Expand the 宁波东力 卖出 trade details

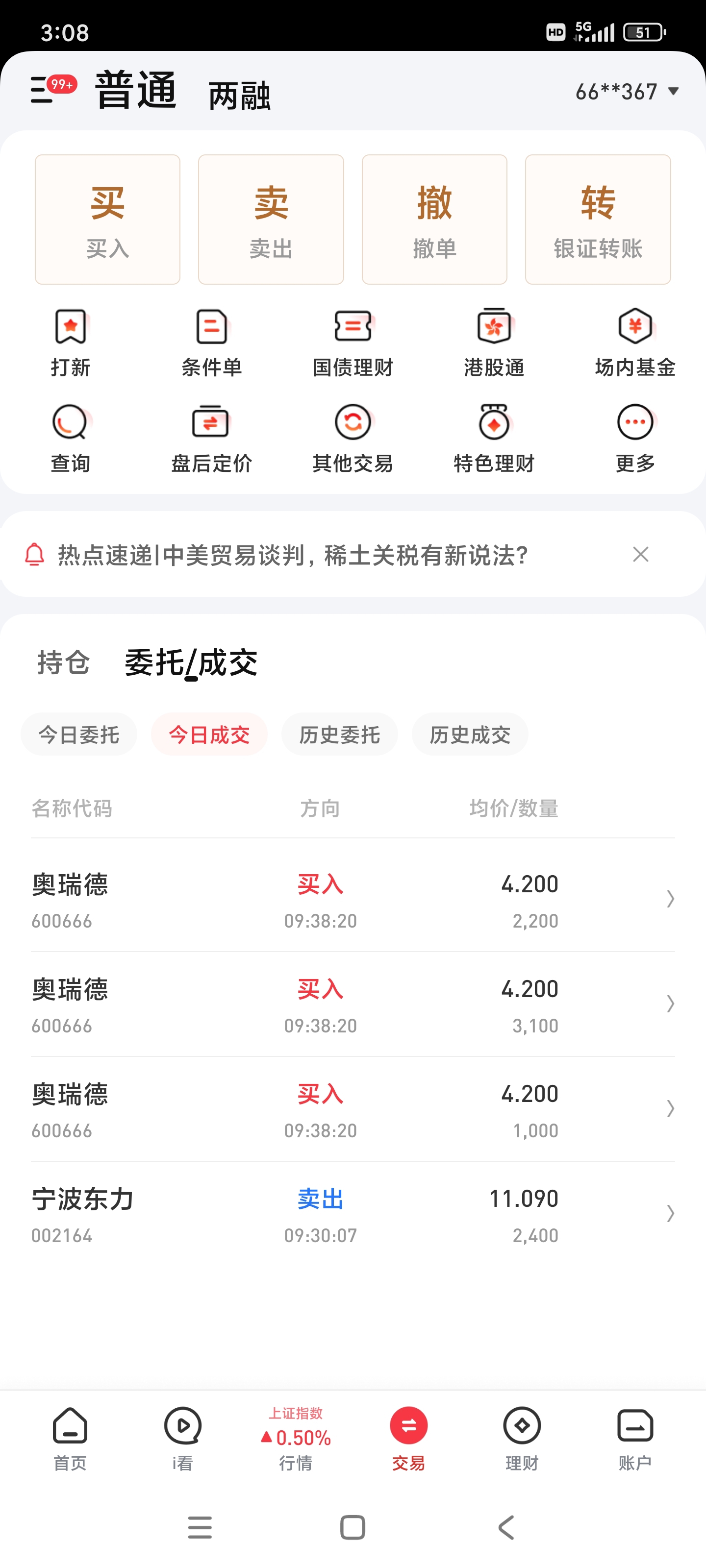coord(353,1214)
